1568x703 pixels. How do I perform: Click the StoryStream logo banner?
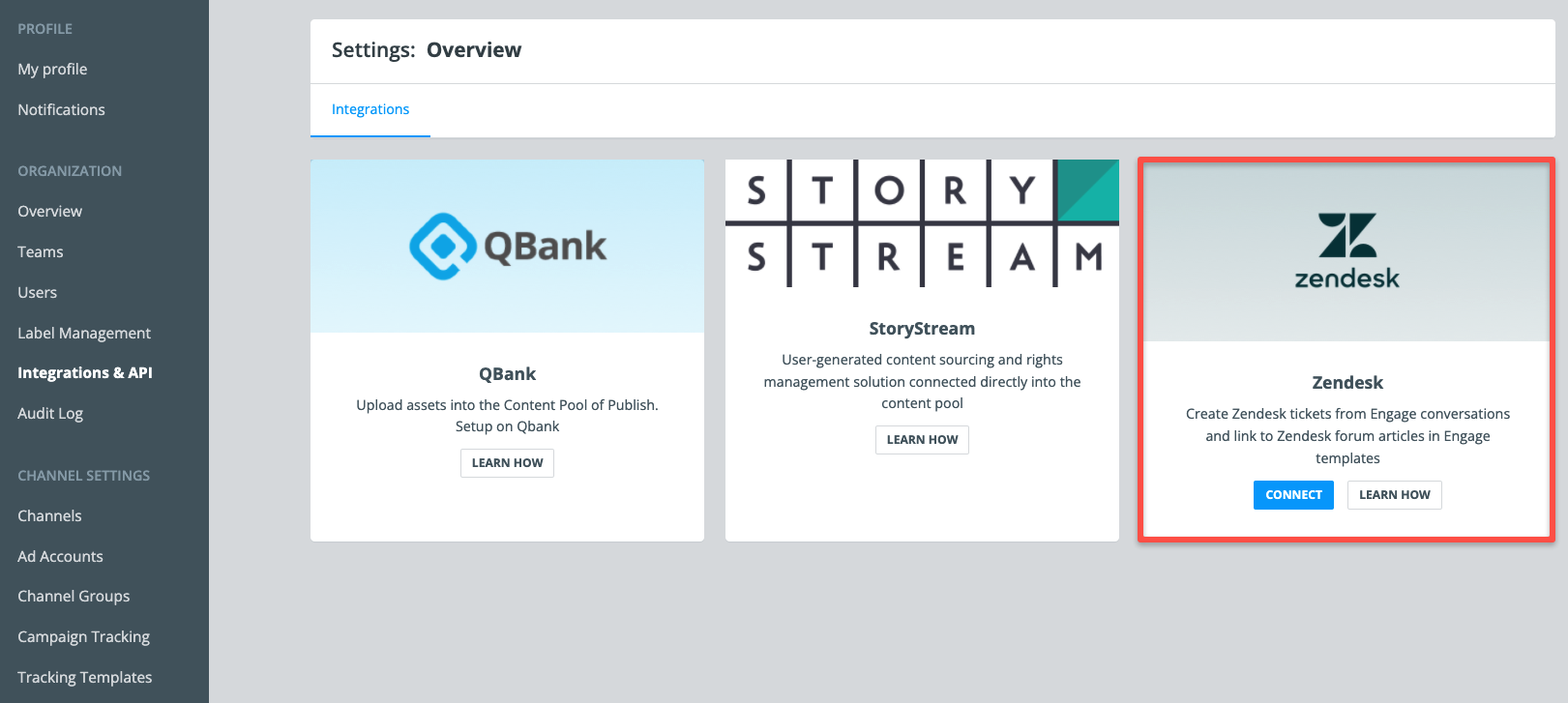922,223
